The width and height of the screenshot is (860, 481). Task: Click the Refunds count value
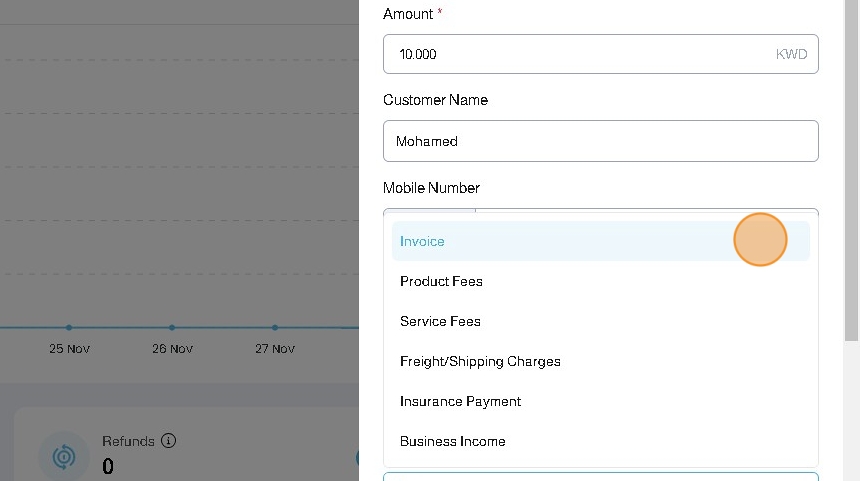click(108, 466)
